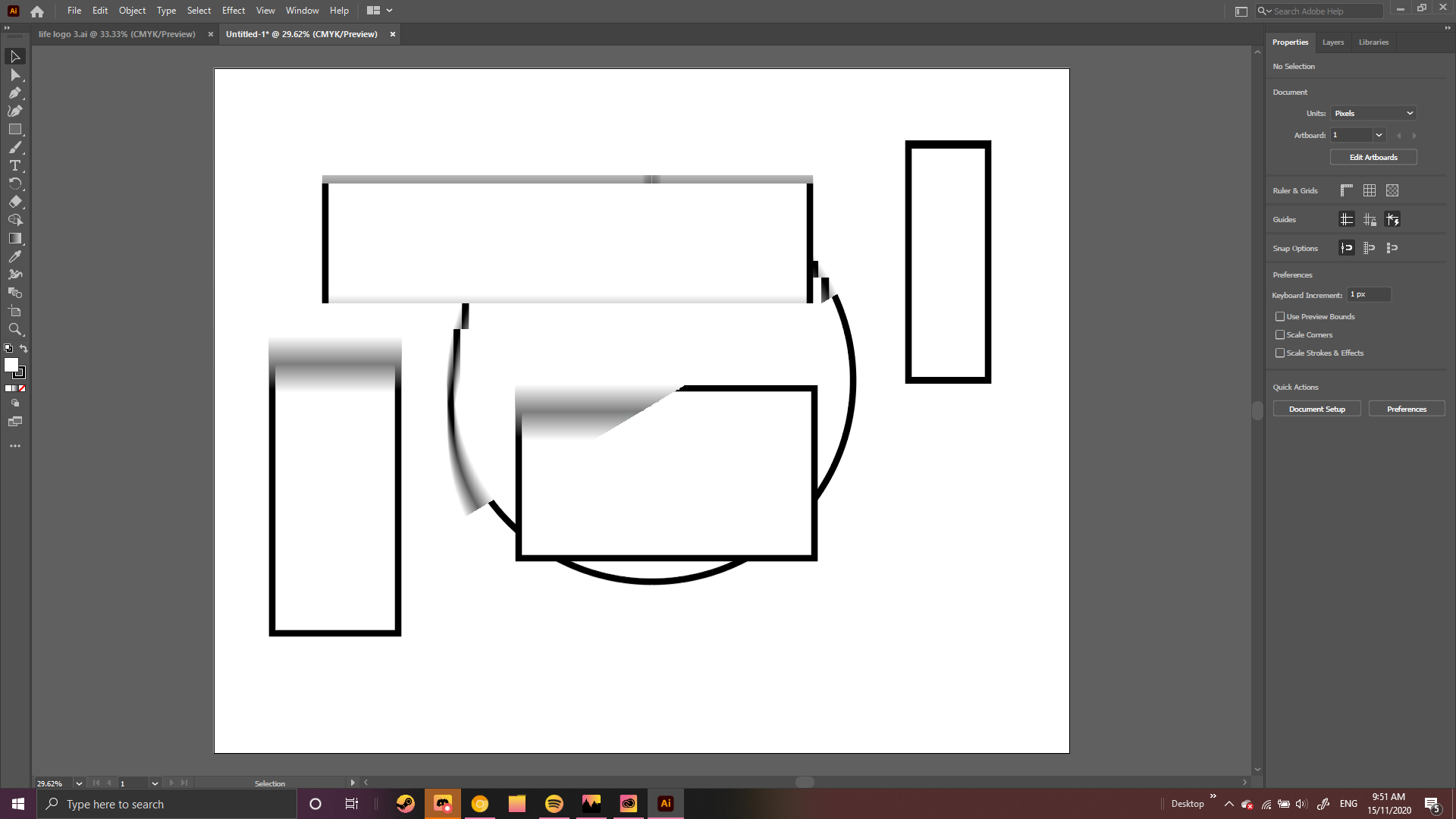The width and height of the screenshot is (1456, 819).
Task: Click the Edit Artboards button
Action: pyautogui.click(x=1373, y=157)
